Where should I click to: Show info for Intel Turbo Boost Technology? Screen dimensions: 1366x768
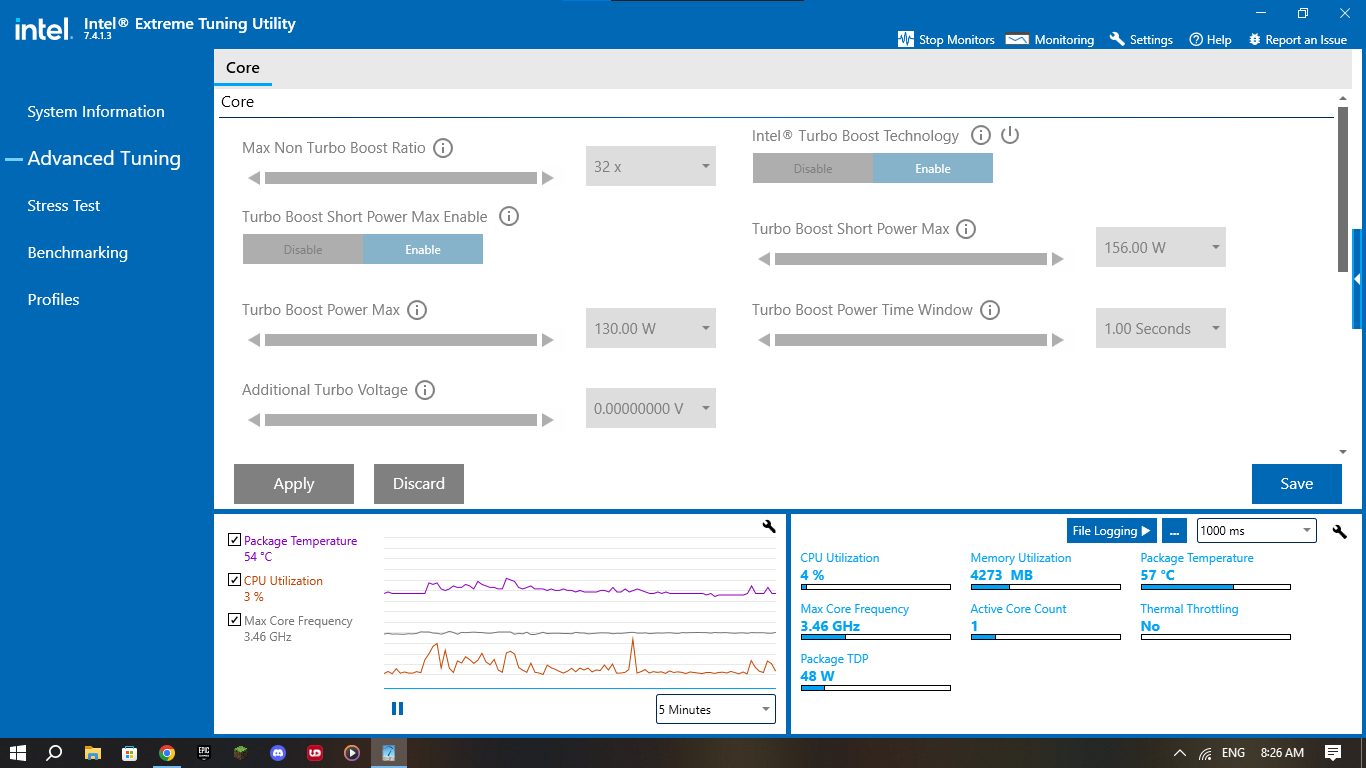coord(981,135)
